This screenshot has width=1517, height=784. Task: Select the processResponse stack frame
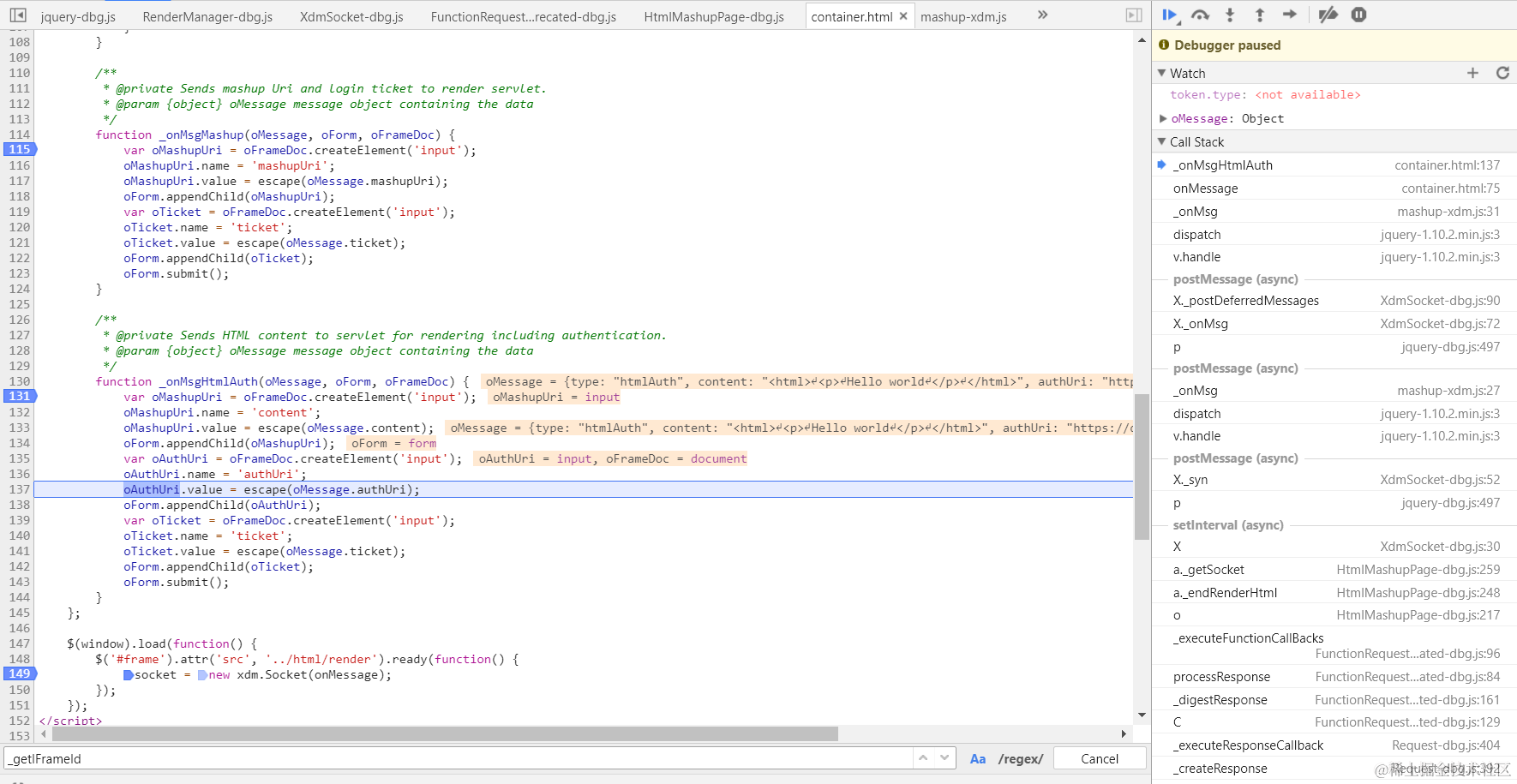pyautogui.click(x=1334, y=676)
